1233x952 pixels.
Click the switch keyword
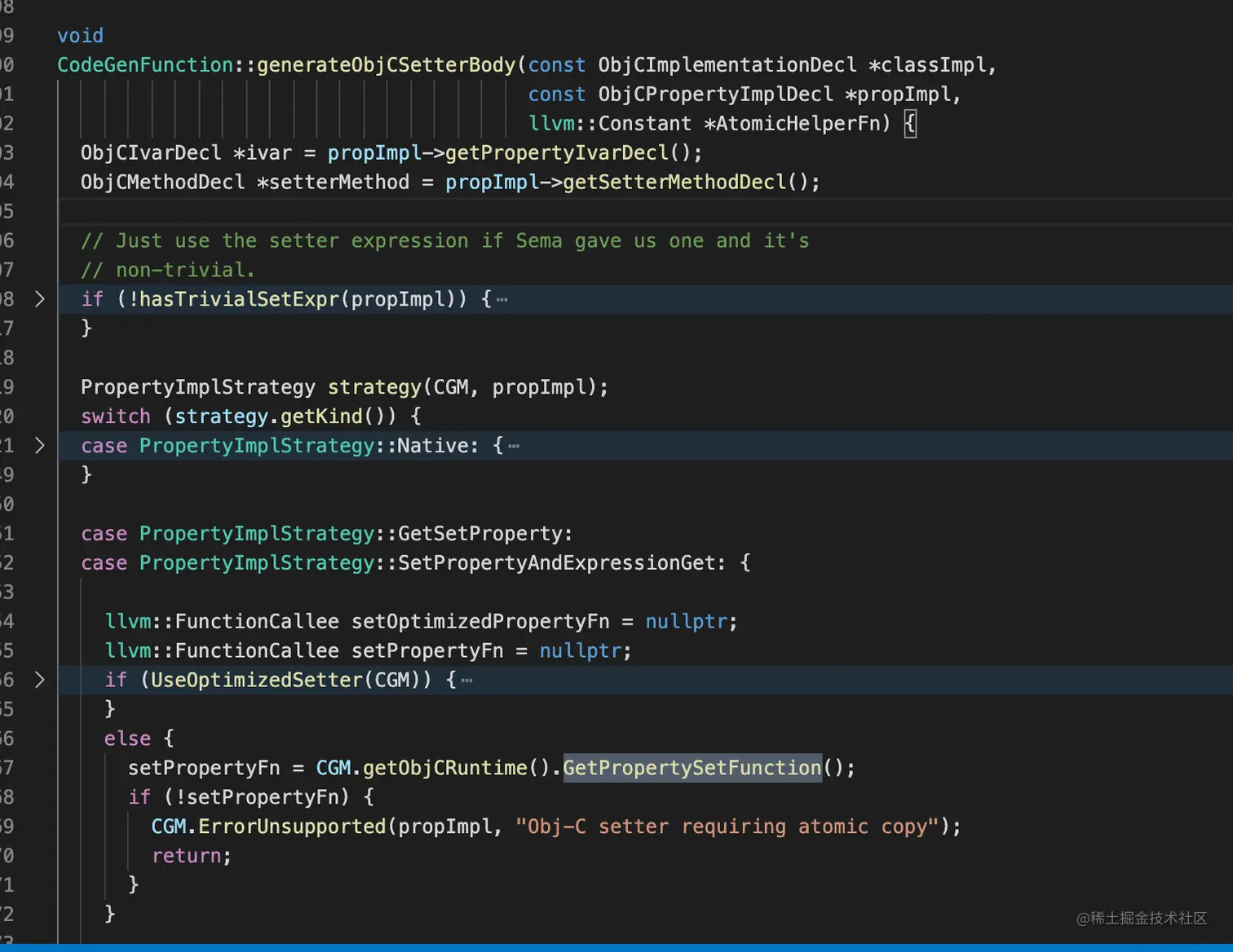pos(116,417)
